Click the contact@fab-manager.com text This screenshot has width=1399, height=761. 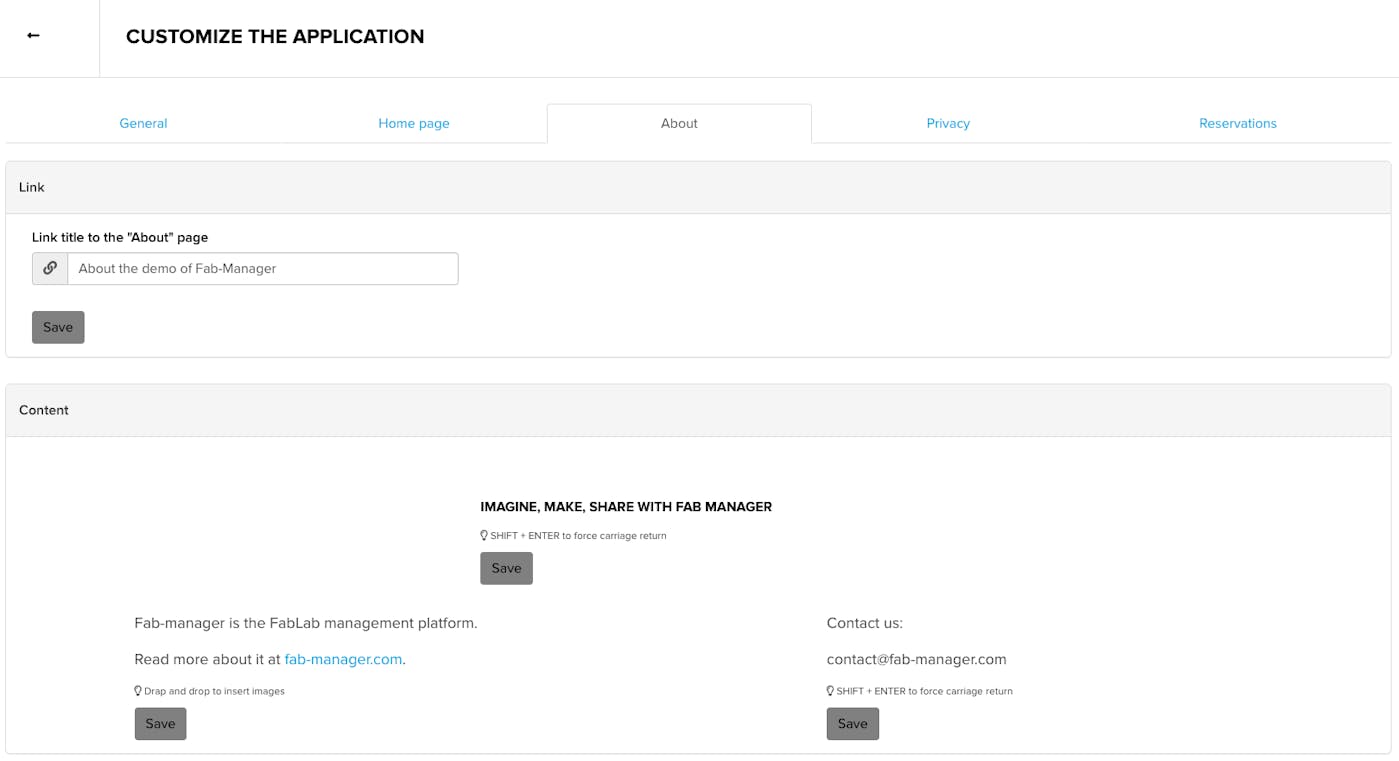[917, 659]
